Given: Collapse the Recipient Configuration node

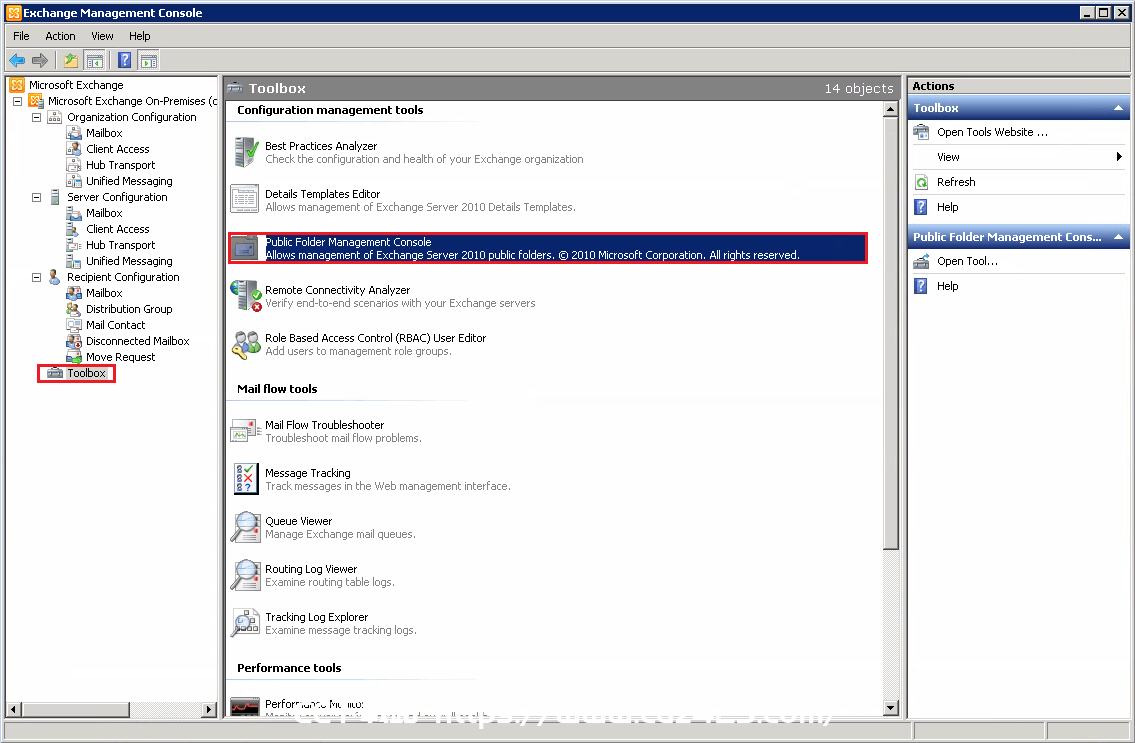Looking at the screenshot, I should point(36,277).
